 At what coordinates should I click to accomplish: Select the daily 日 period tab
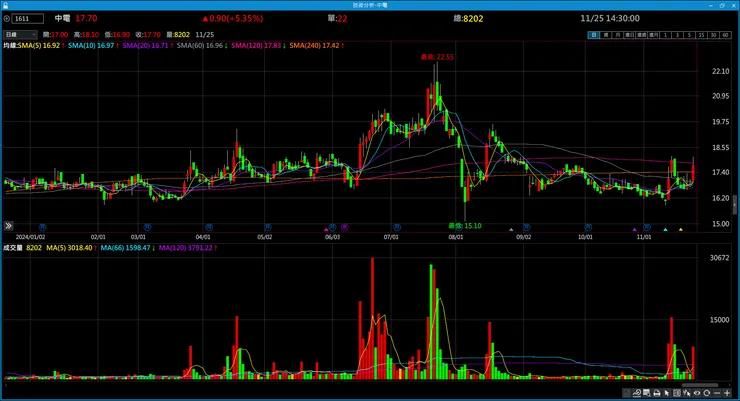594,35
